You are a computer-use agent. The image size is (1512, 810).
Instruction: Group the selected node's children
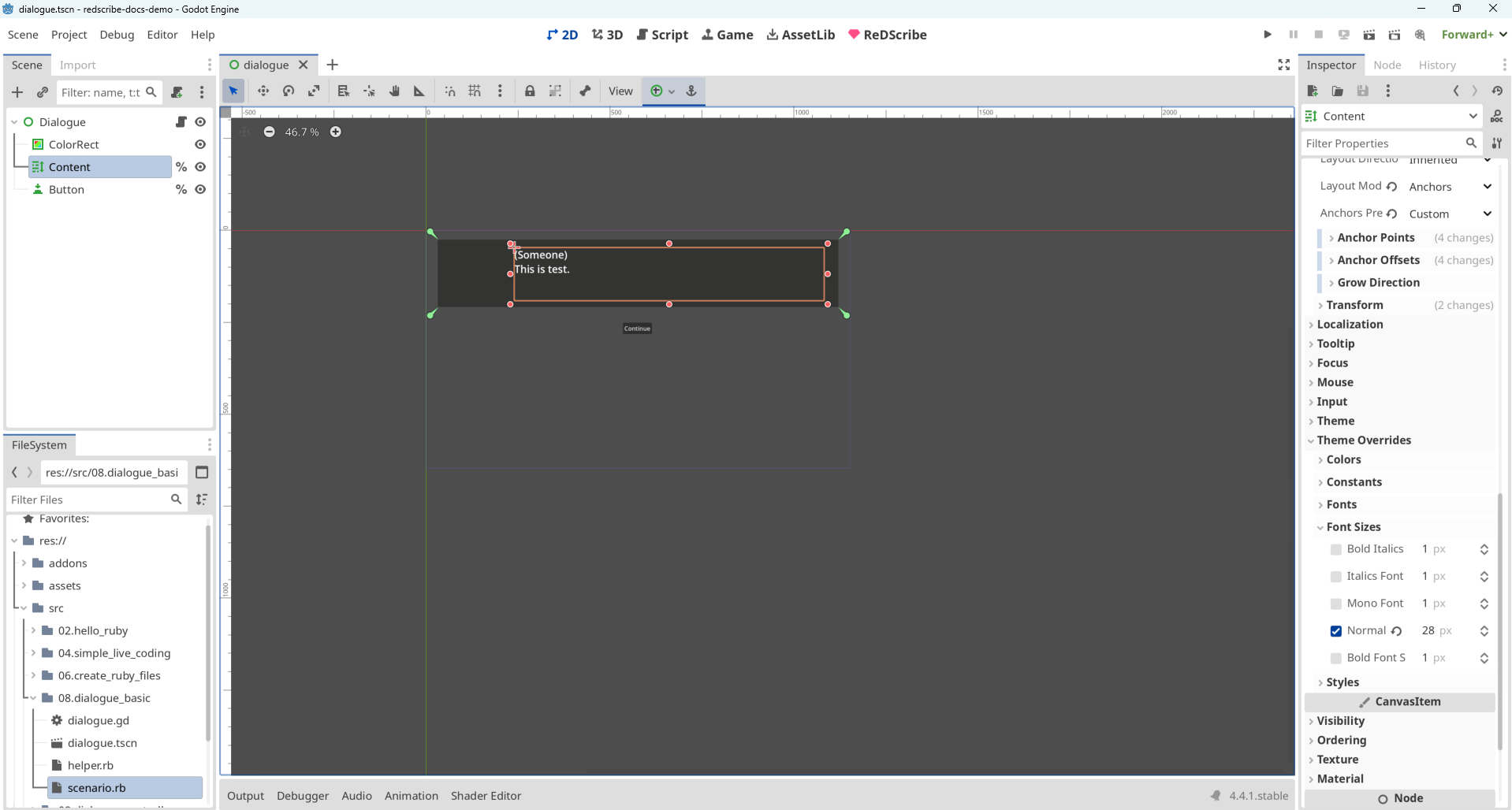point(555,91)
